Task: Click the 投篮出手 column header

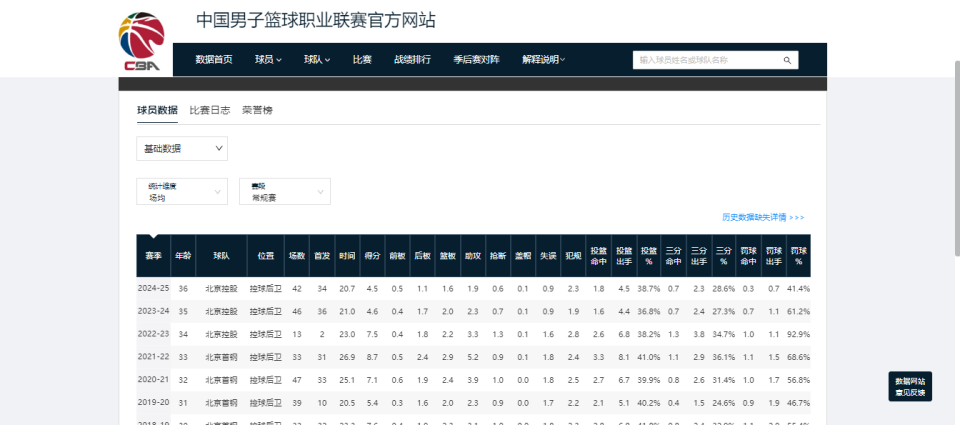Action: tap(624, 256)
